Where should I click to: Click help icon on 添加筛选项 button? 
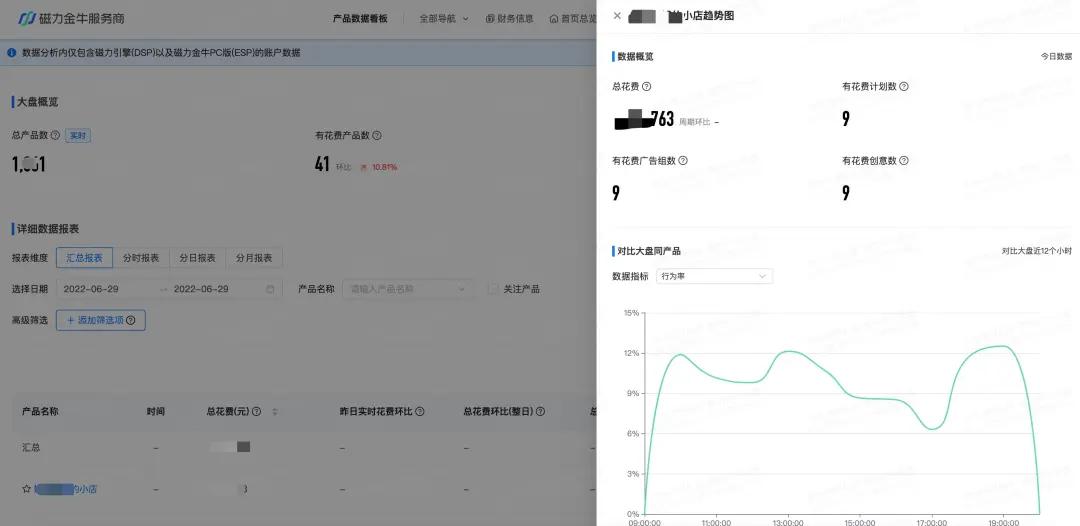(131, 320)
